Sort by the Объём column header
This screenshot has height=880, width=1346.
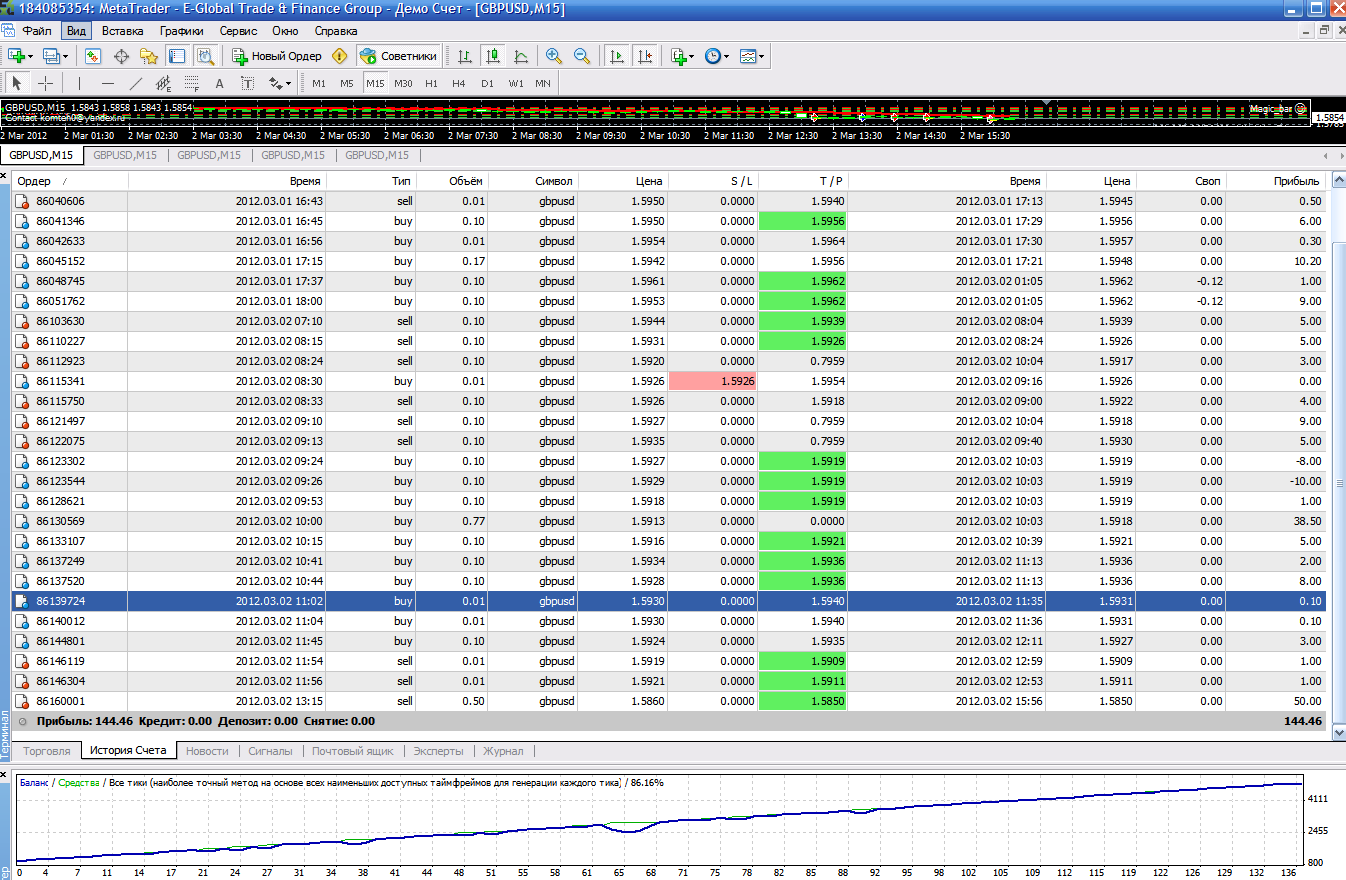(x=451, y=181)
